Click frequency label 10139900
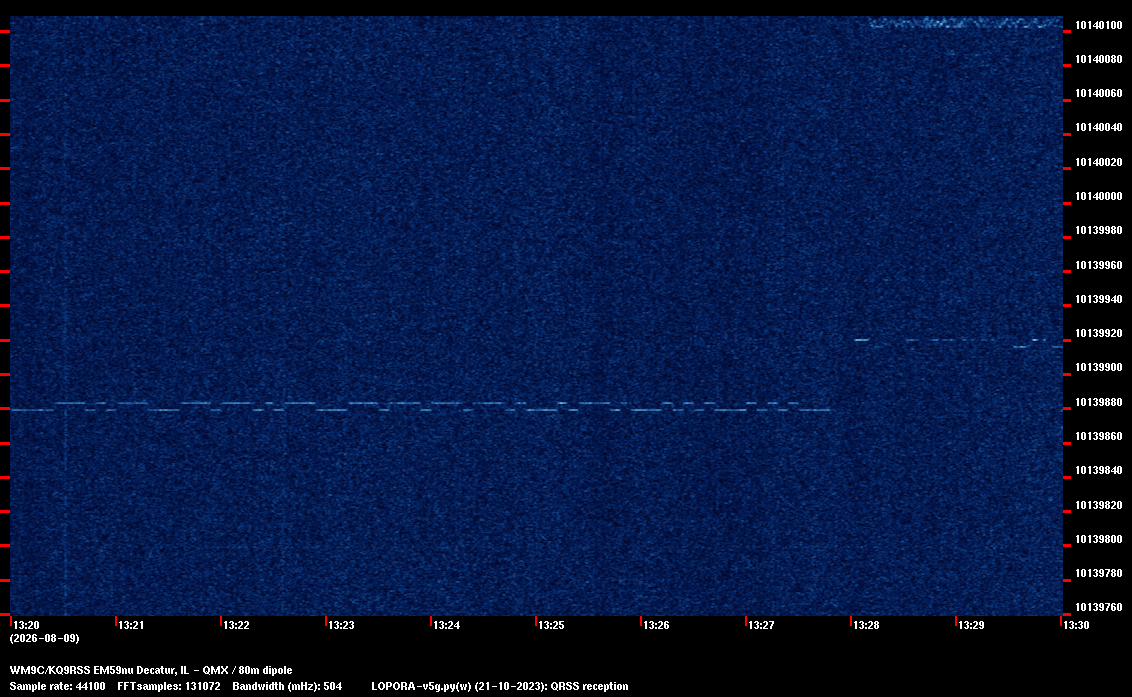The width and height of the screenshot is (1132, 697). 1099,368
